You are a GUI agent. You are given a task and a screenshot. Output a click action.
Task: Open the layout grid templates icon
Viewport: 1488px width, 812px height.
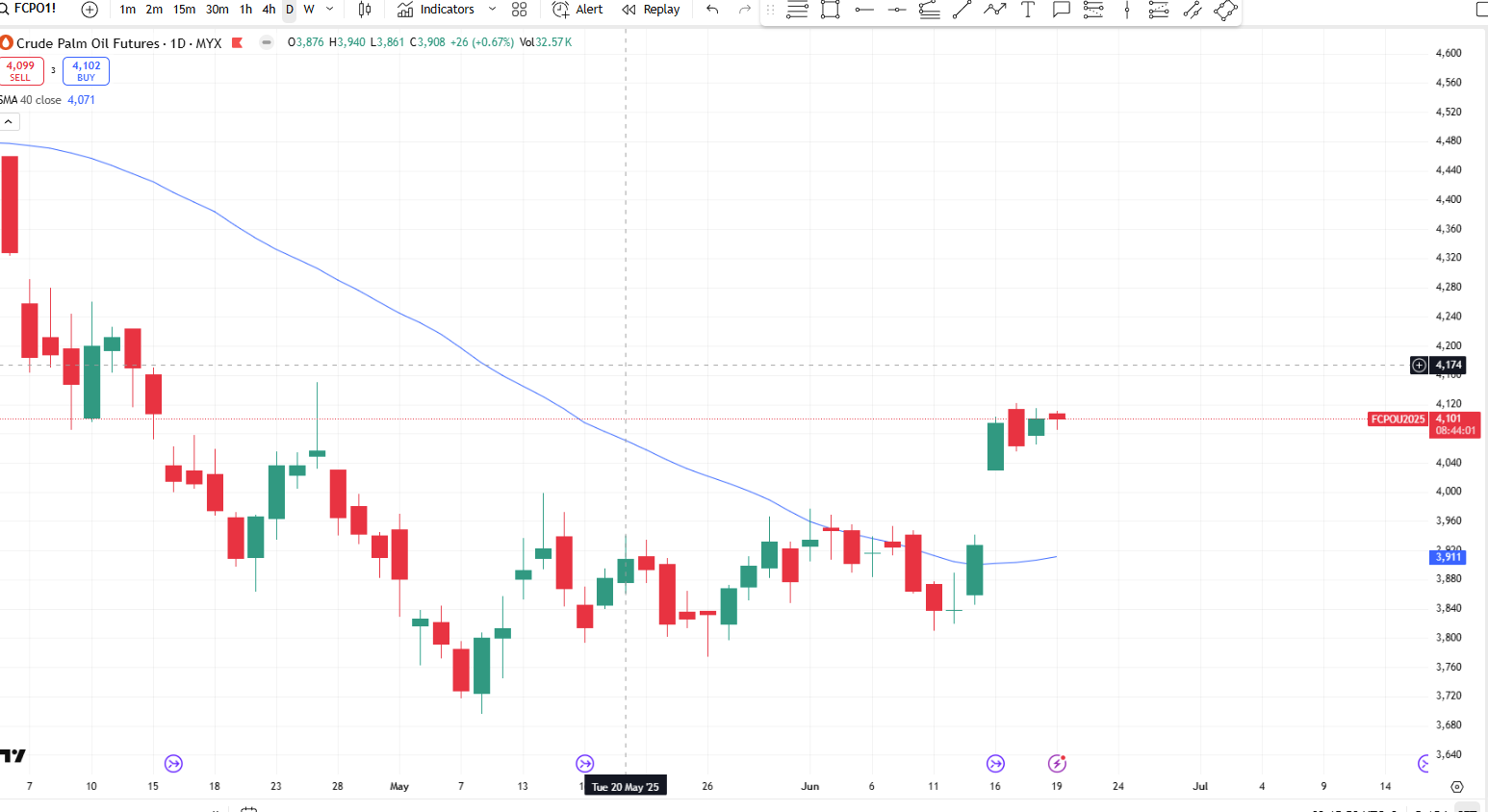tap(520, 10)
